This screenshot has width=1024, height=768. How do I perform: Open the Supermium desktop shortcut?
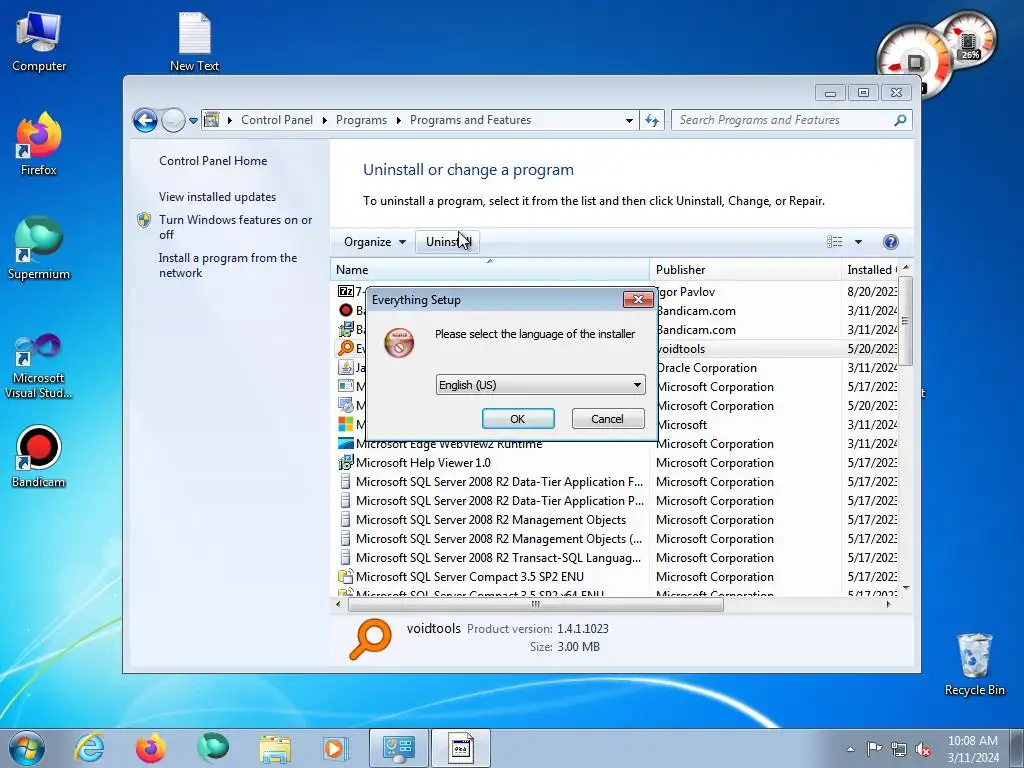tap(39, 249)
